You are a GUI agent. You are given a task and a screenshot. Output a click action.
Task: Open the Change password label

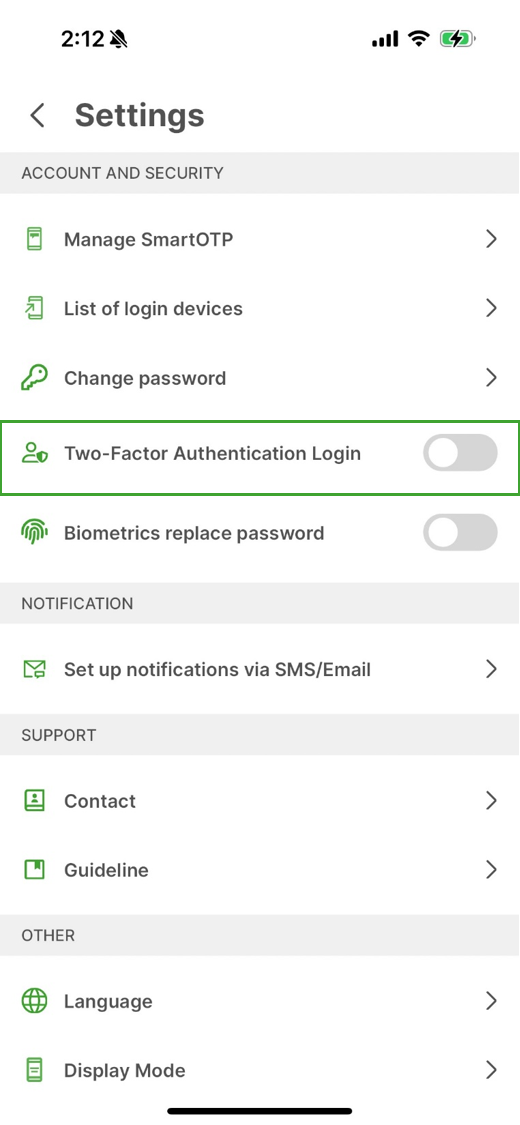click(145, 378)
